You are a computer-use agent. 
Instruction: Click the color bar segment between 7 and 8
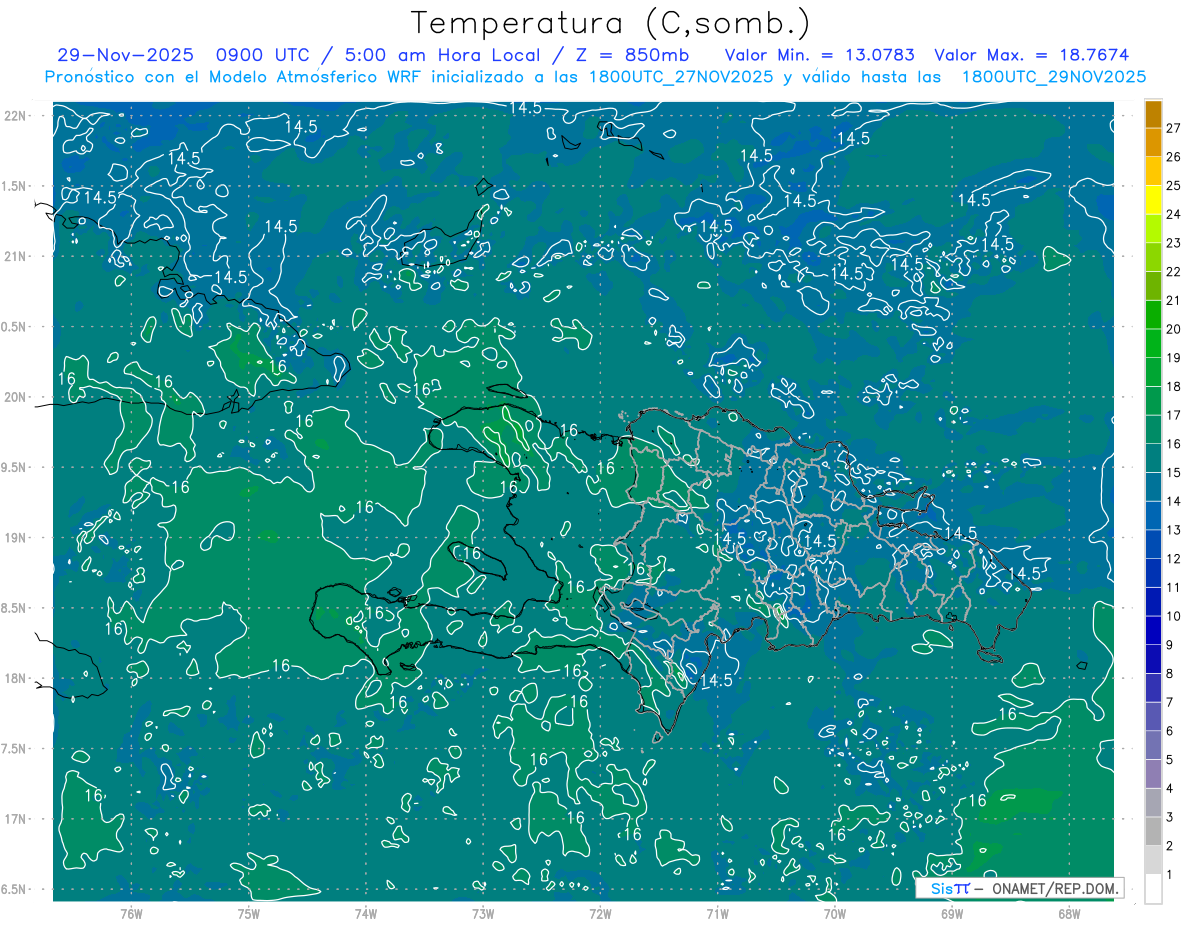tap(1153, 688)
